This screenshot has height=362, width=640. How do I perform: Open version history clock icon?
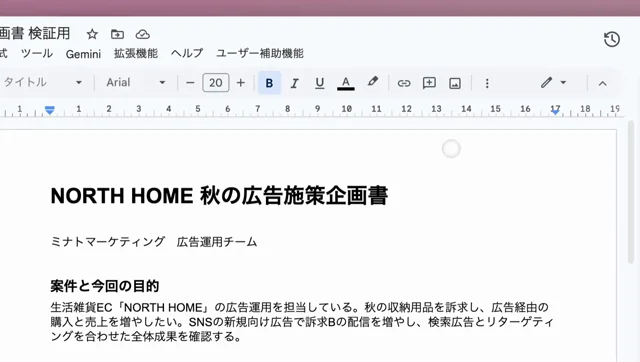coord(611,39)
